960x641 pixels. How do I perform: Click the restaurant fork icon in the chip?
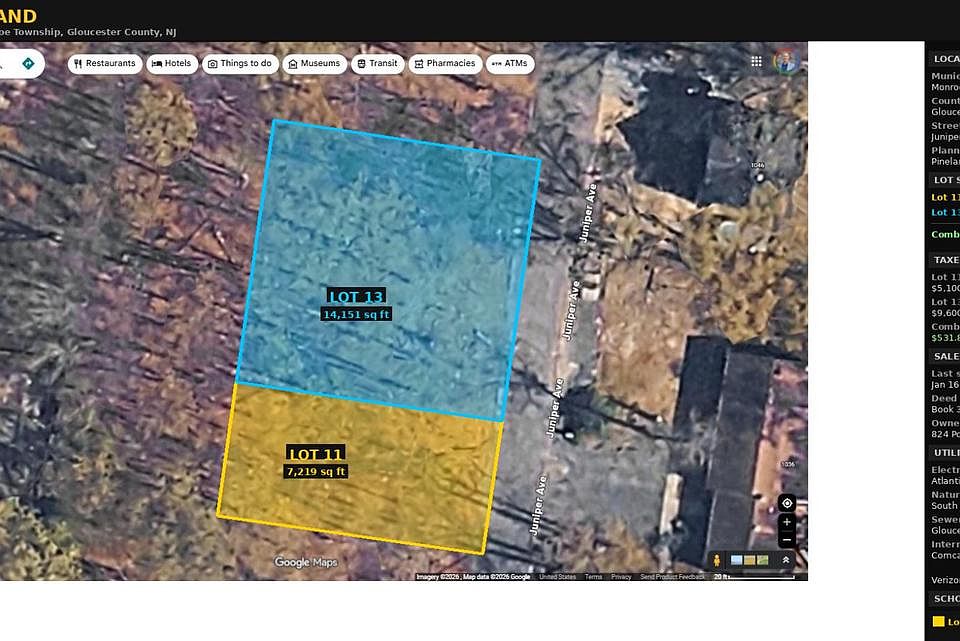[78, 64]
